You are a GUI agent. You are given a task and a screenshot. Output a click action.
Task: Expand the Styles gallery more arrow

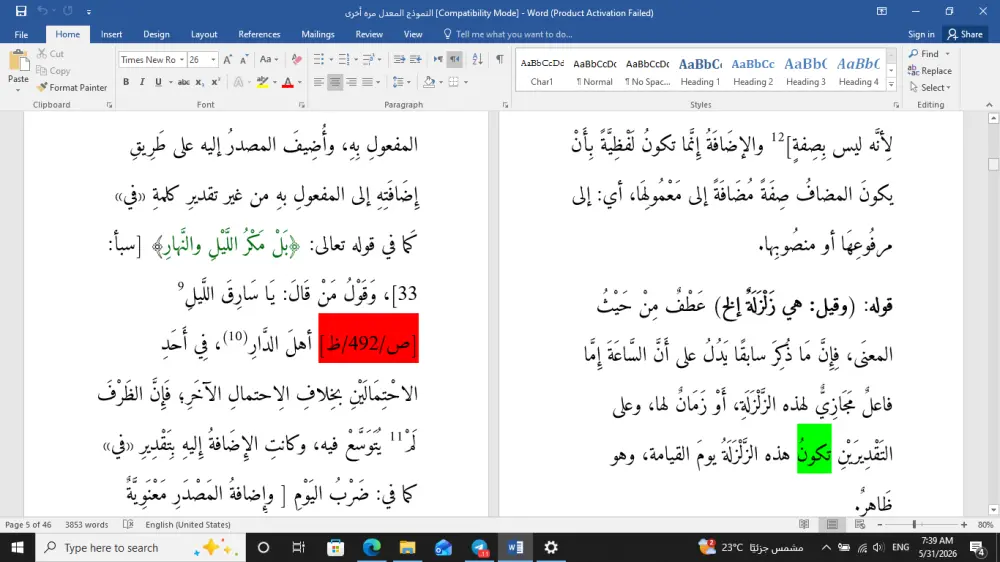(891, 85)
